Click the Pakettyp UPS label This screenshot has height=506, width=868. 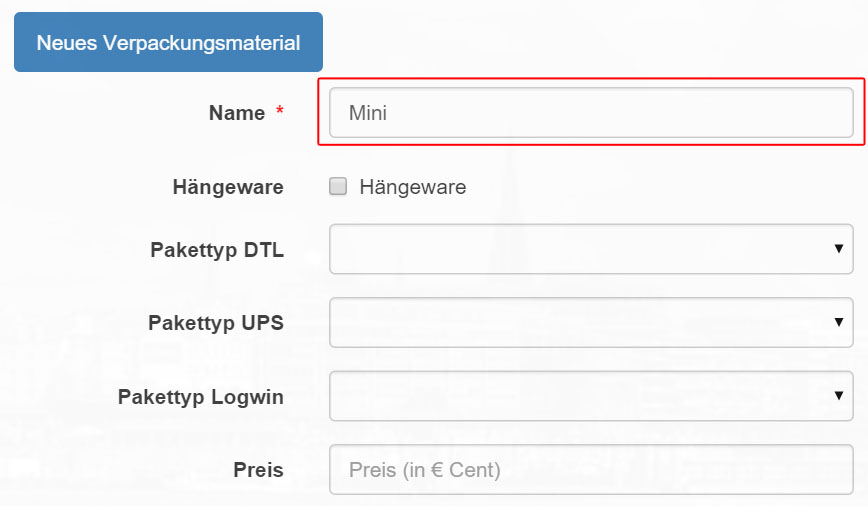click(x=216, y=323)
